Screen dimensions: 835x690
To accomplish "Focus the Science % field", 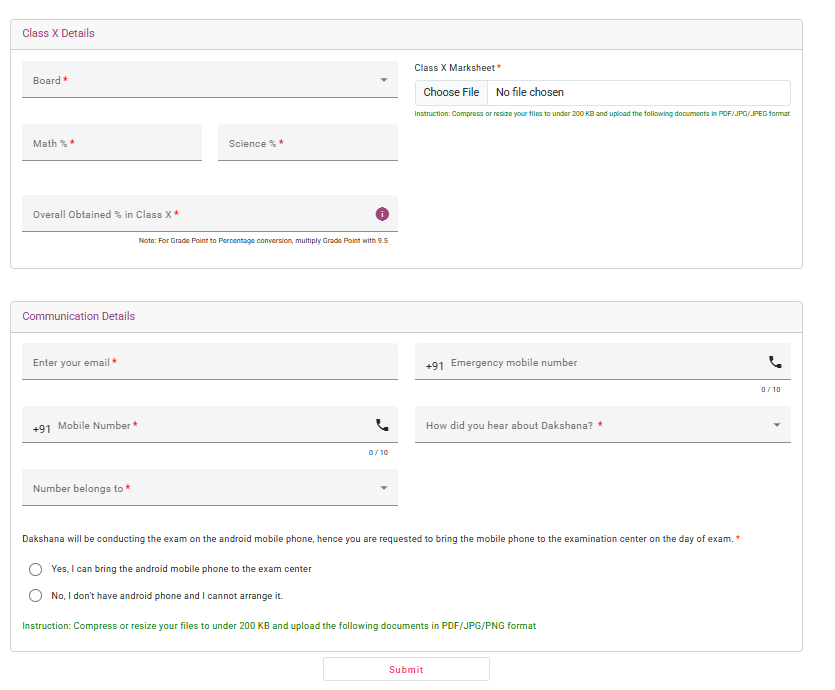I will tap(308, 143).
